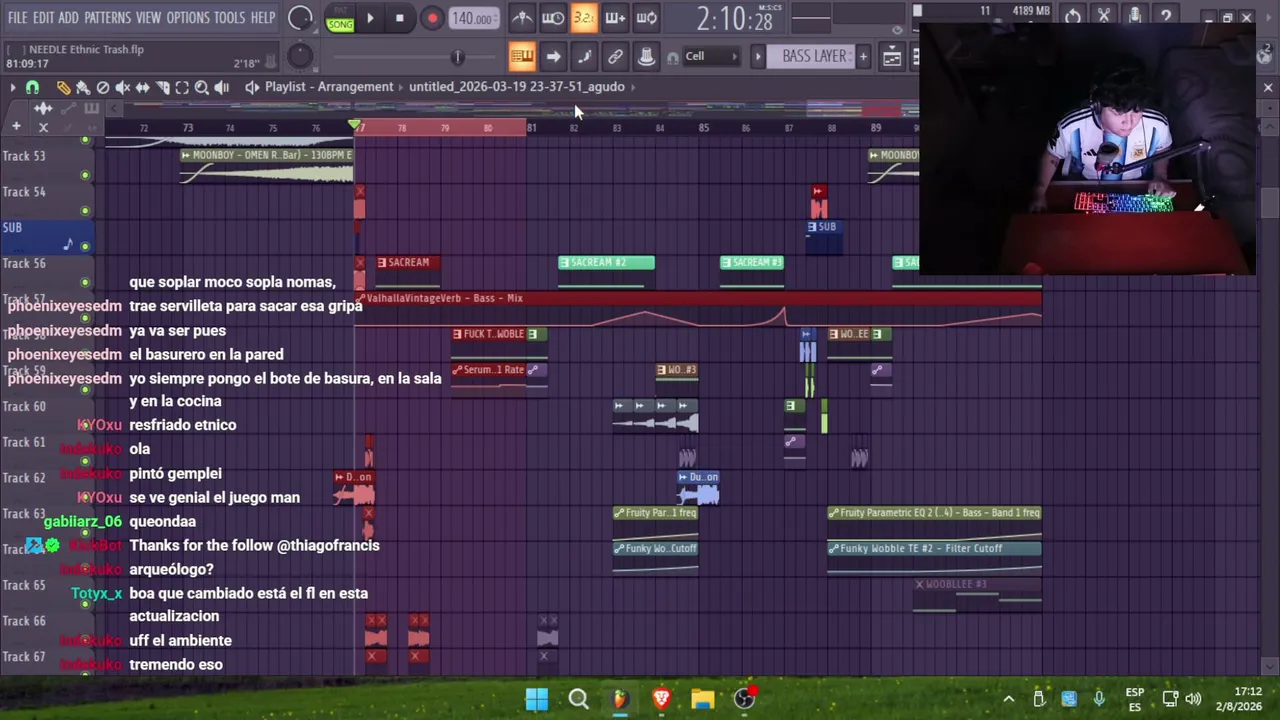Start playback with the play button
Viewport: 1280px width, 720px height.
(x=370, y=18)
